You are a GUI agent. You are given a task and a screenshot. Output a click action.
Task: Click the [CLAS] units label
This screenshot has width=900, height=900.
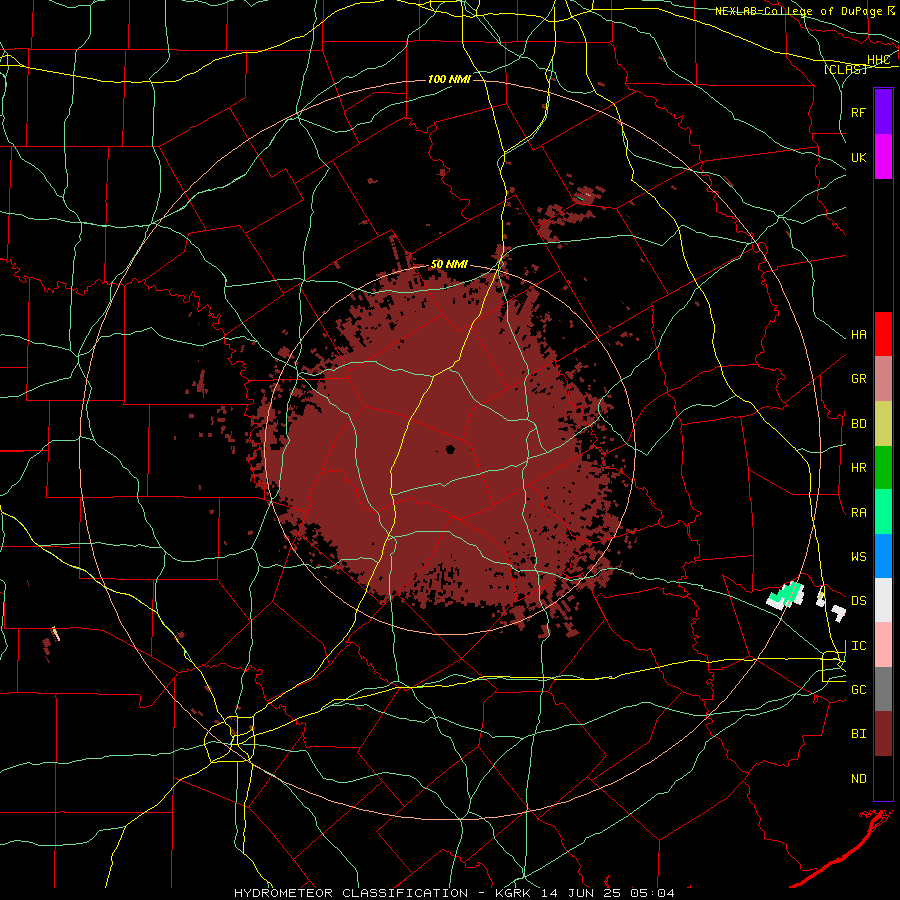pos(845,69)
